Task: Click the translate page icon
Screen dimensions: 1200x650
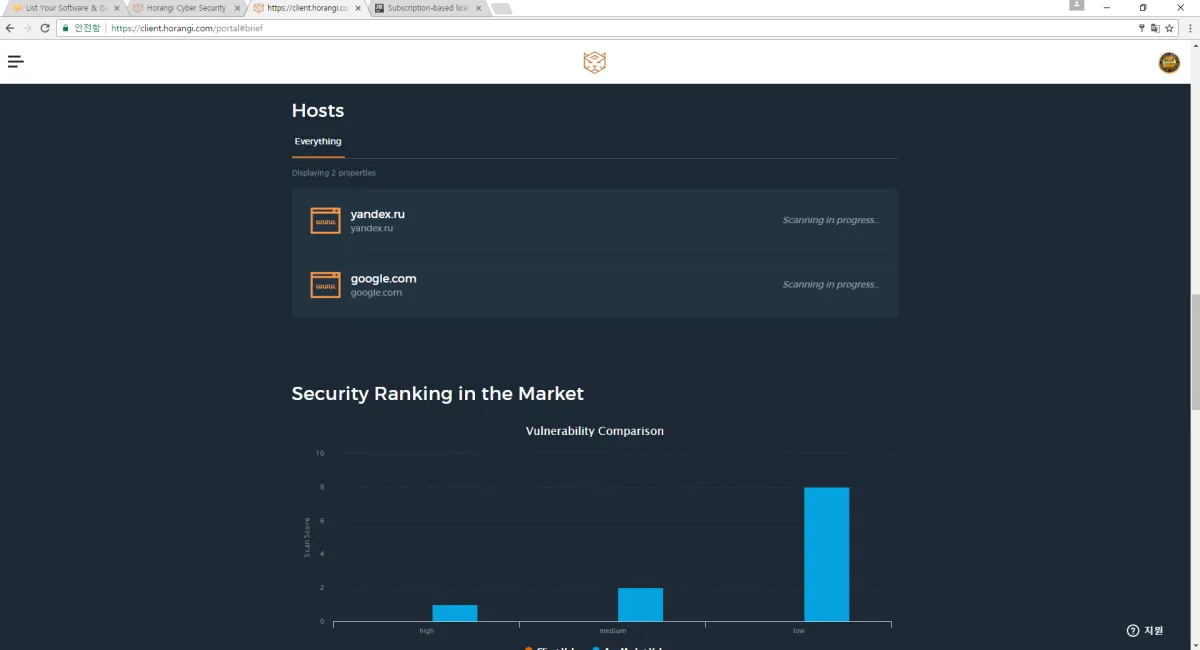Action: tap(1155, 28)
